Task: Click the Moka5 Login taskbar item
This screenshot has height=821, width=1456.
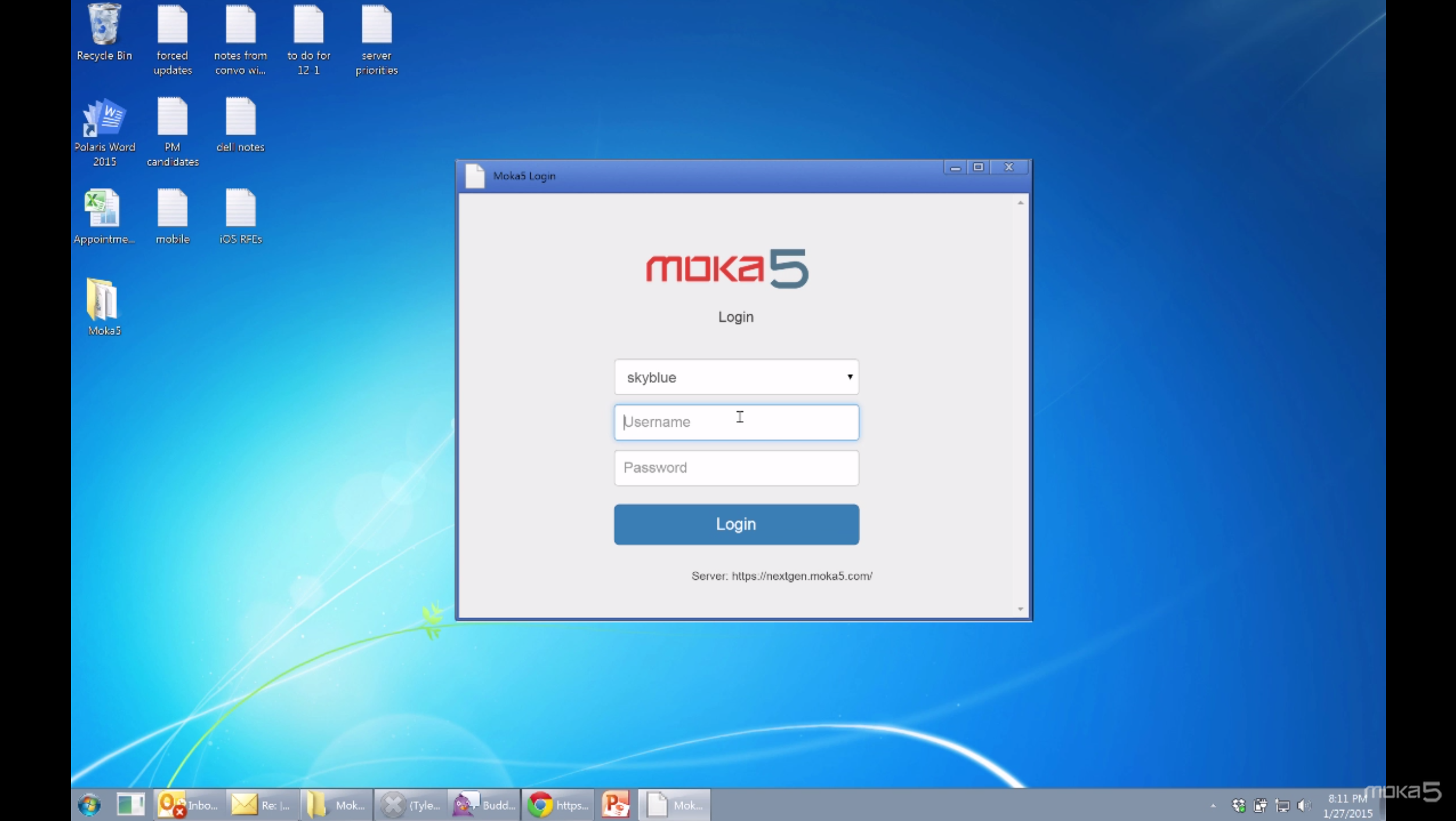Action: (674, 805)
